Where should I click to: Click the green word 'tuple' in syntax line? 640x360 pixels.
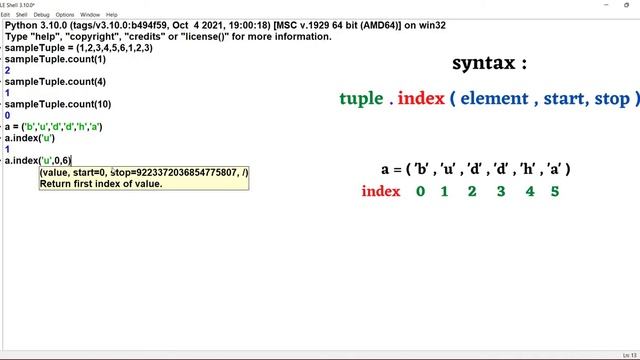(x=361, y=99)
